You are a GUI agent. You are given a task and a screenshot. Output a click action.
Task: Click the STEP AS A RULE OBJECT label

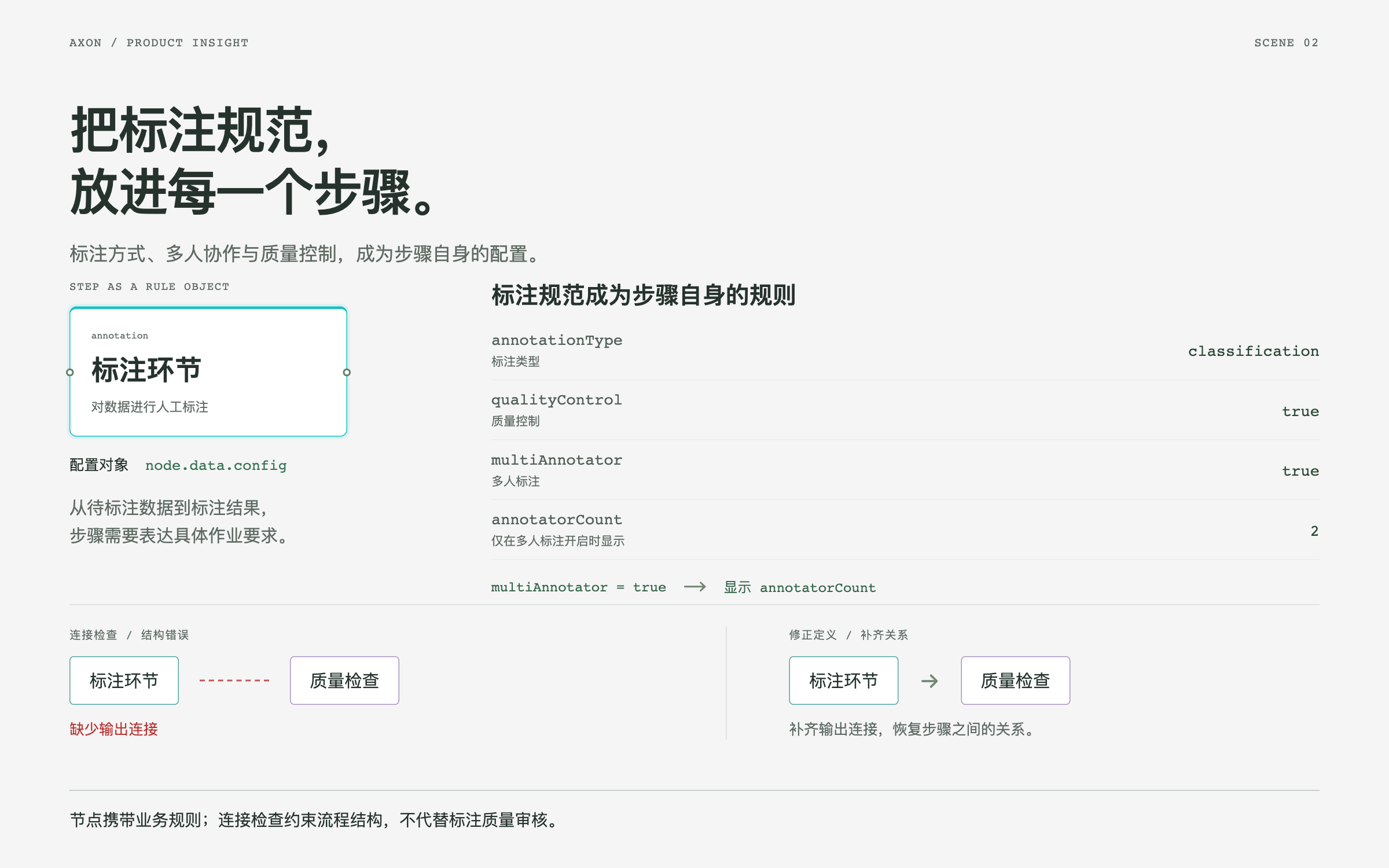click(149, 286)
